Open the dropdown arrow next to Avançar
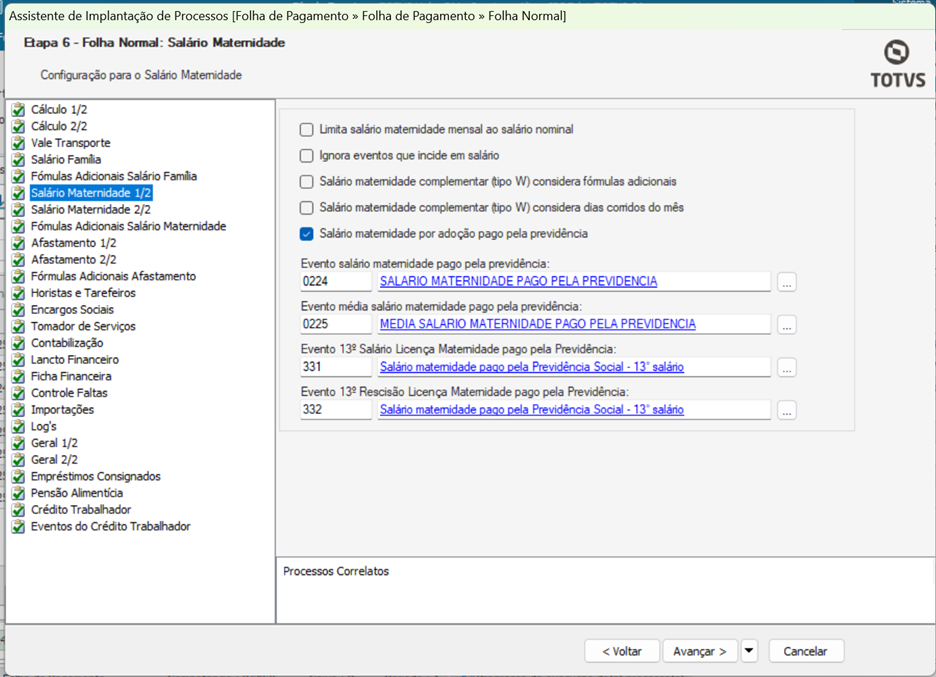The height and width of the screenshot is (677, 936). (x=749, y=651)
